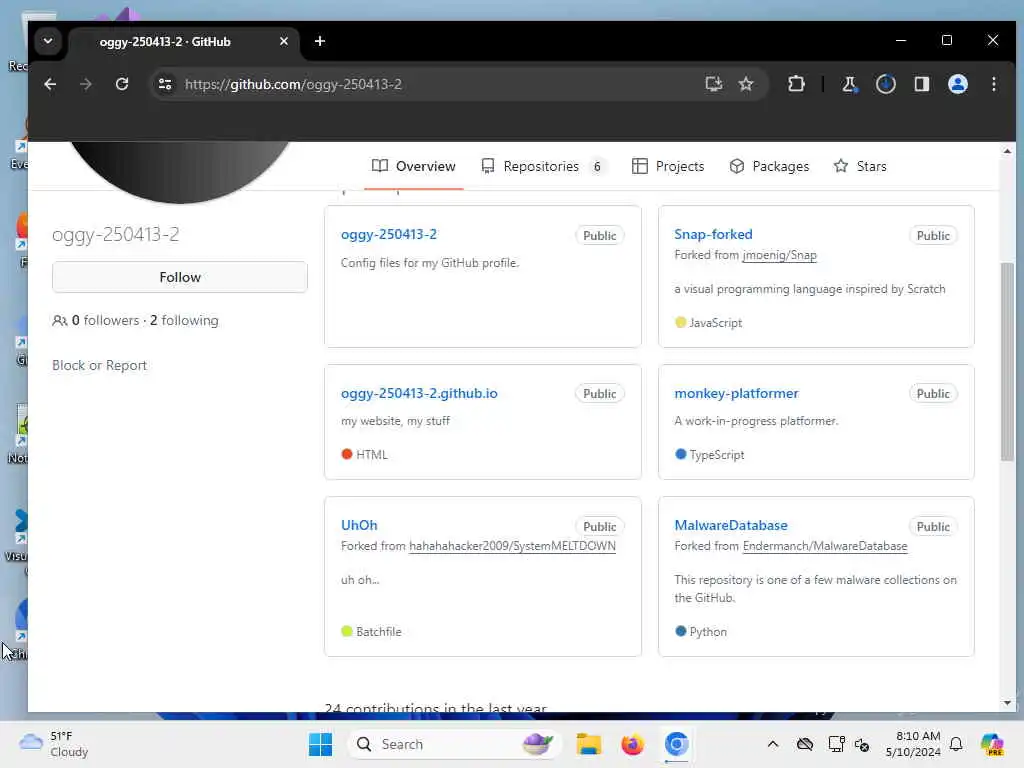1024x768 pixels.
Task: Click the browser forward arrow
Action: click(x=86, y=84)
